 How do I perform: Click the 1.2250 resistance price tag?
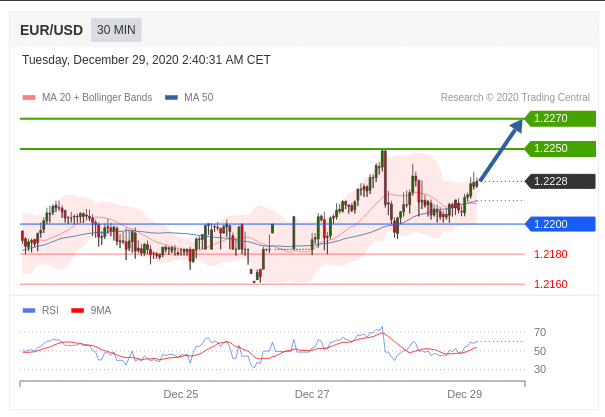[560, 149]
